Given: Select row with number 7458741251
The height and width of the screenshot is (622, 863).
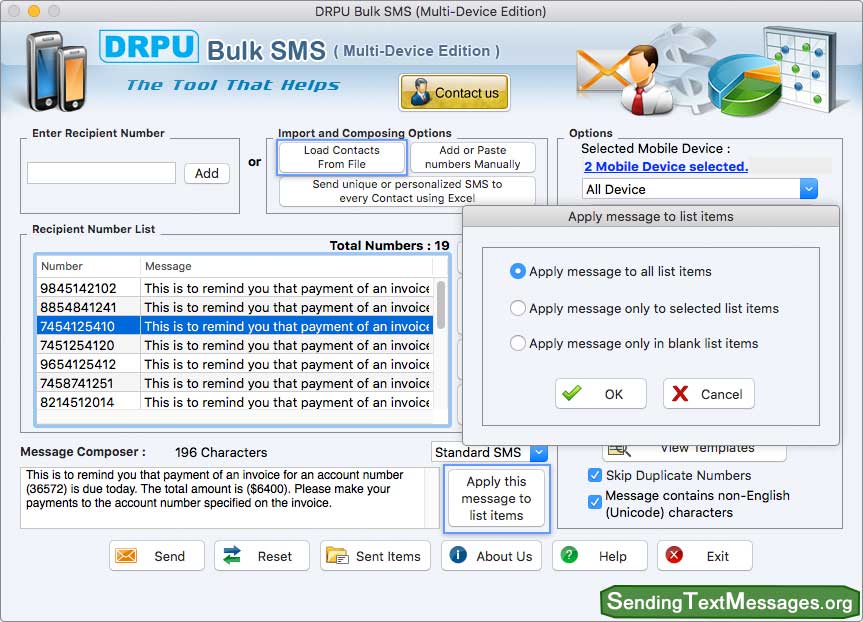Looking at the screenshot, I should 235,383.
